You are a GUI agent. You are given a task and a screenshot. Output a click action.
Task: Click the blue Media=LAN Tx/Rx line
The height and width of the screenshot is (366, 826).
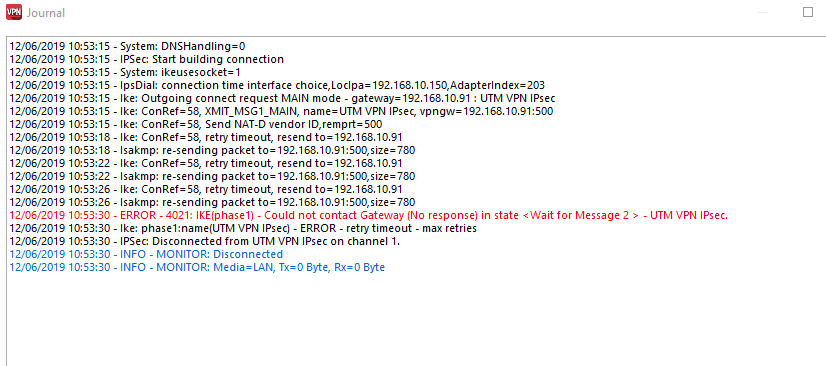[x=197, y=268]
